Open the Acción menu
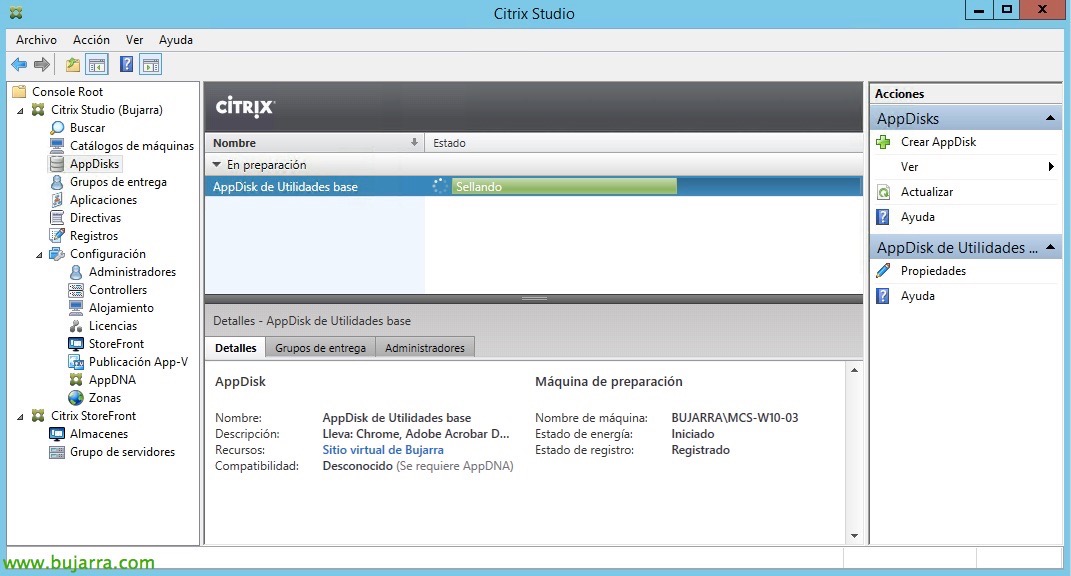 (x=92, y=40)
